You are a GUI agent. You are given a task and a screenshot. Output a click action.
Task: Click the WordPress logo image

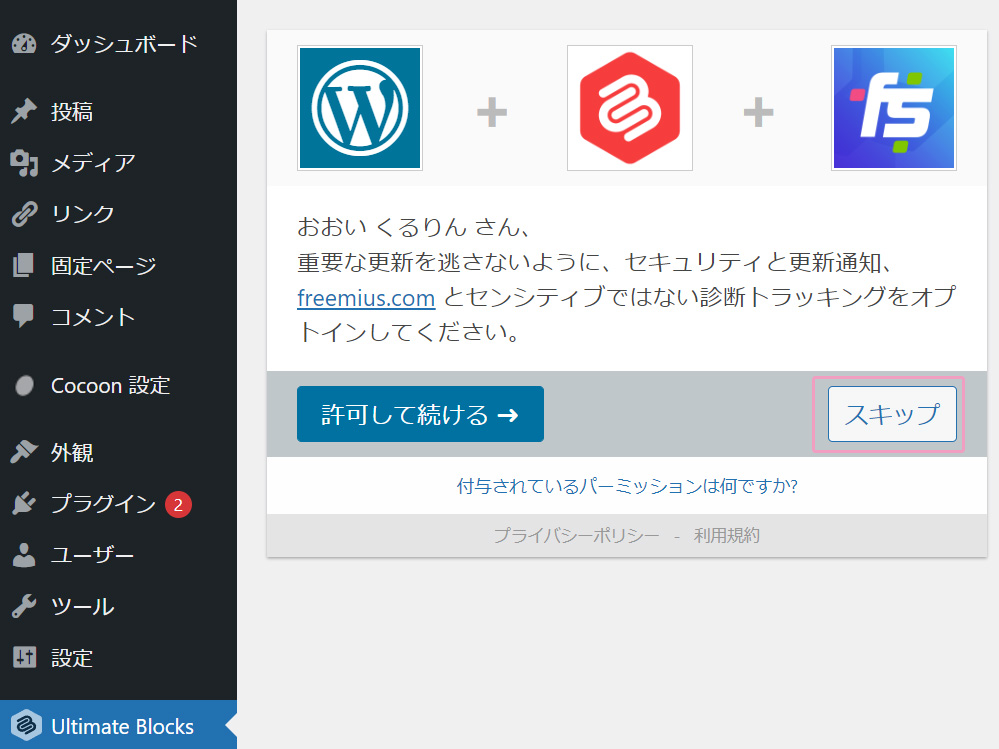(x=360, y=108)
